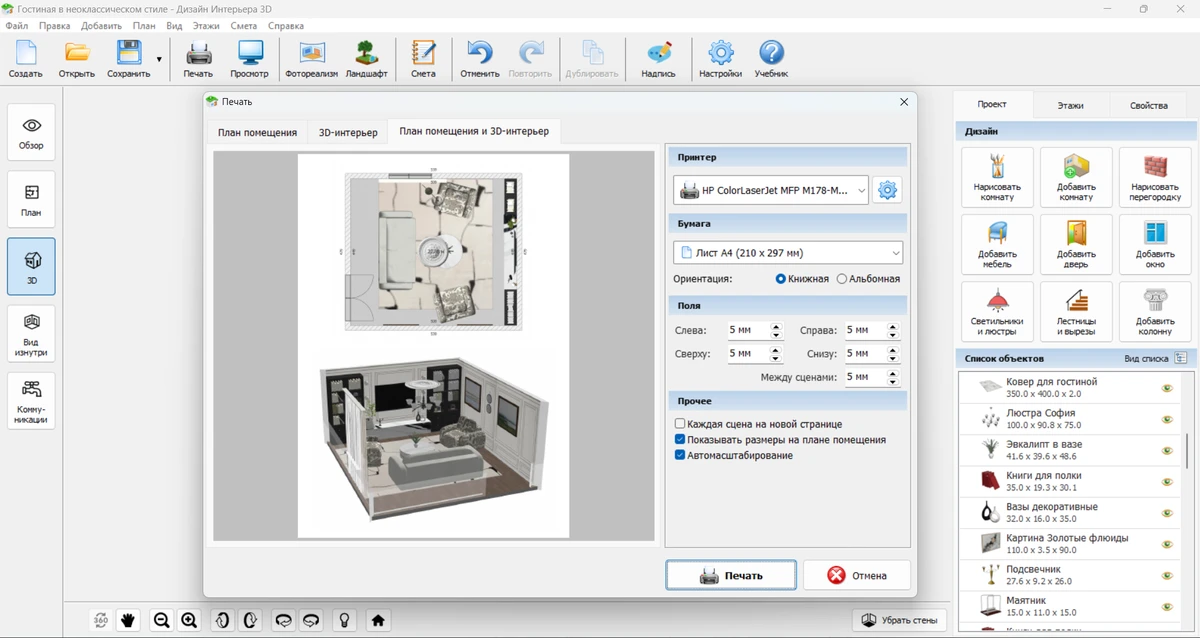Switch to Вид изнутри view mode
Viewport: 1200px width, 638px height.
point(31,333)
